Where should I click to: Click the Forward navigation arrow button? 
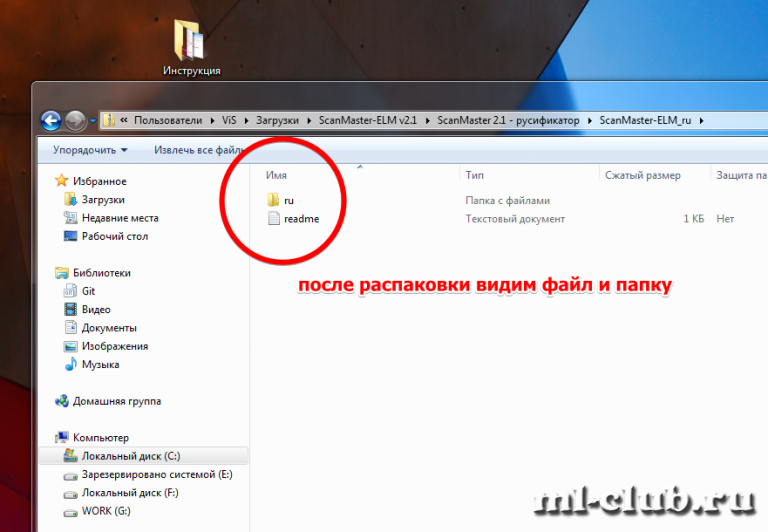click(x=76, y=121)
